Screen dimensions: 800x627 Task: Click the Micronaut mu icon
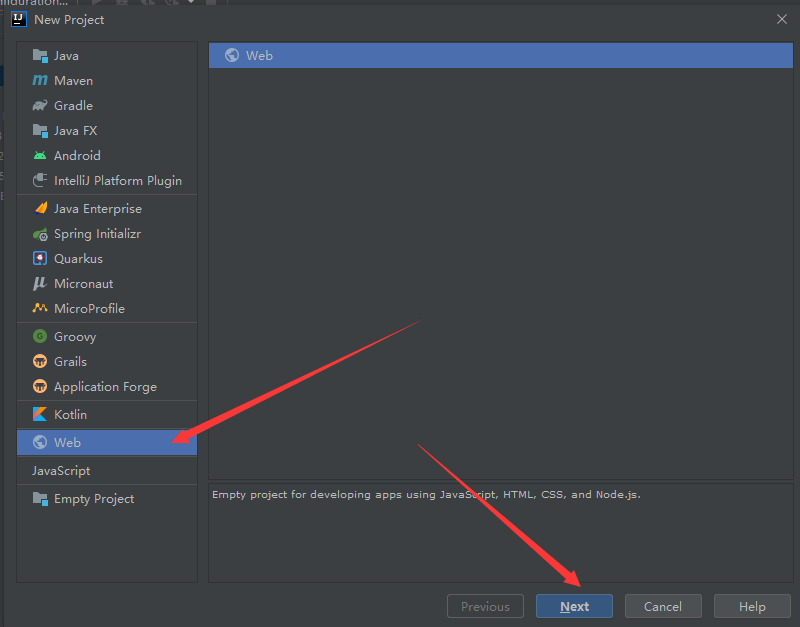click(x=39, y=284)
